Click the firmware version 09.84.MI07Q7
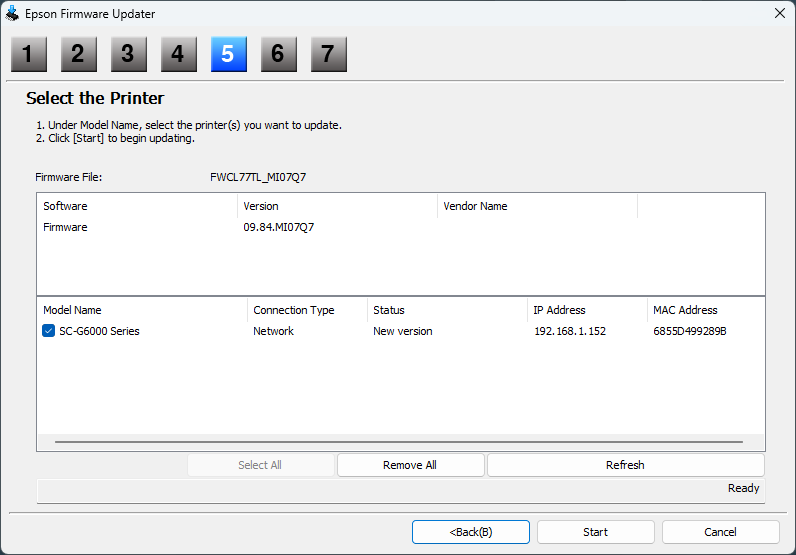This screenshot has height=555, width=796. click(279, 227)
